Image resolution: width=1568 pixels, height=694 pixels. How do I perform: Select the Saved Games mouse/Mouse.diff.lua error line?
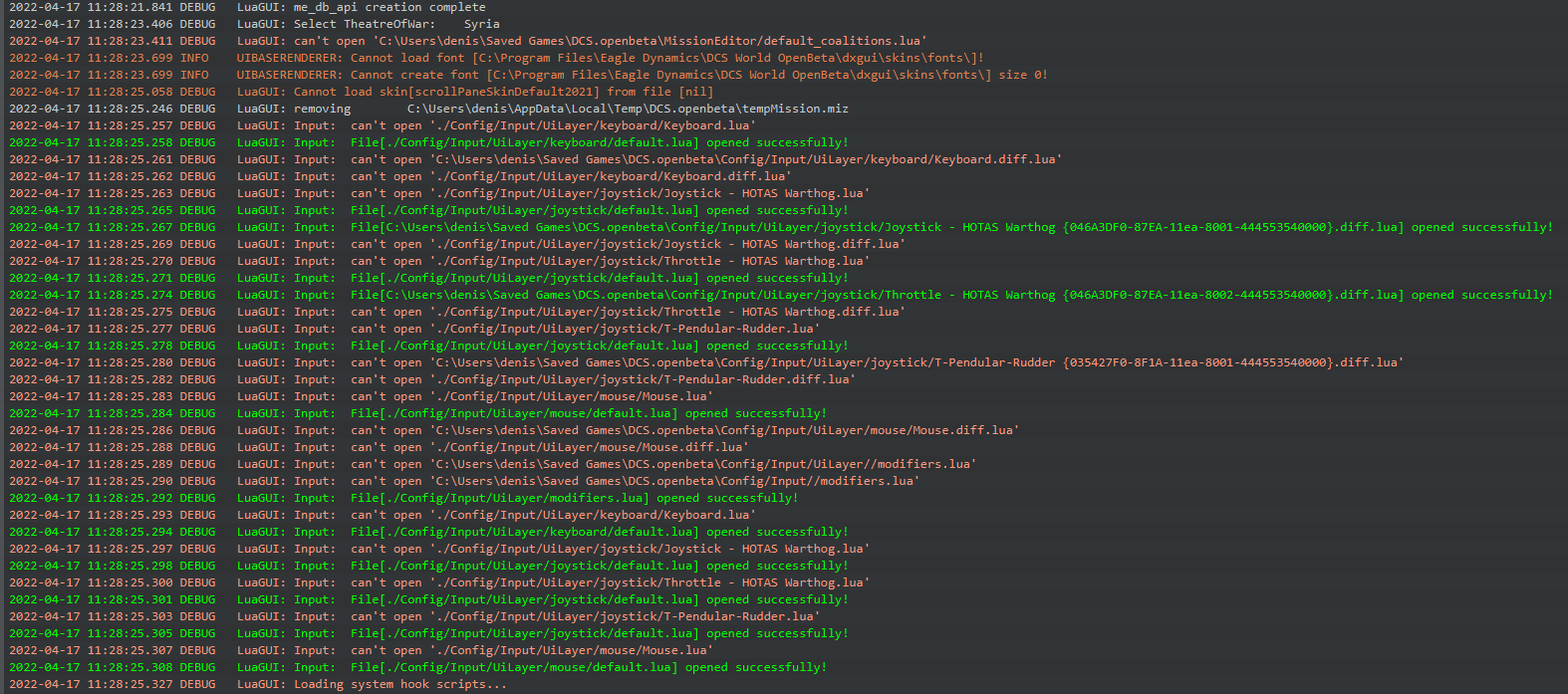click(514, 430)
